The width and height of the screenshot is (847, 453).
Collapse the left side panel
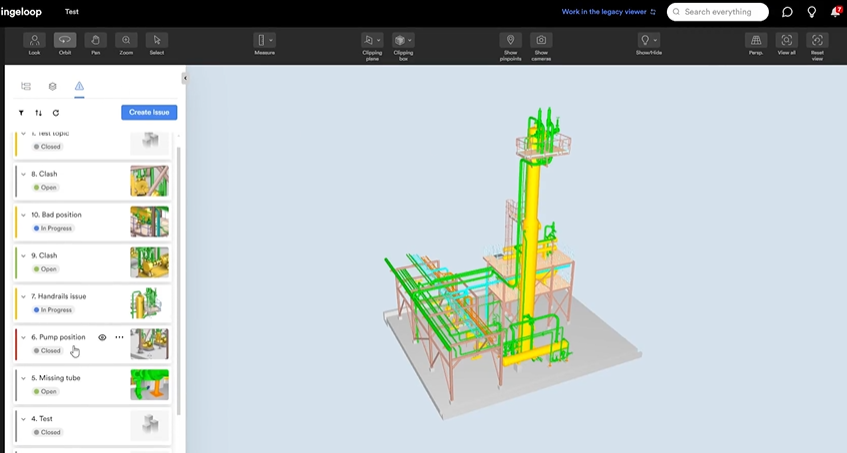point(185,78)
